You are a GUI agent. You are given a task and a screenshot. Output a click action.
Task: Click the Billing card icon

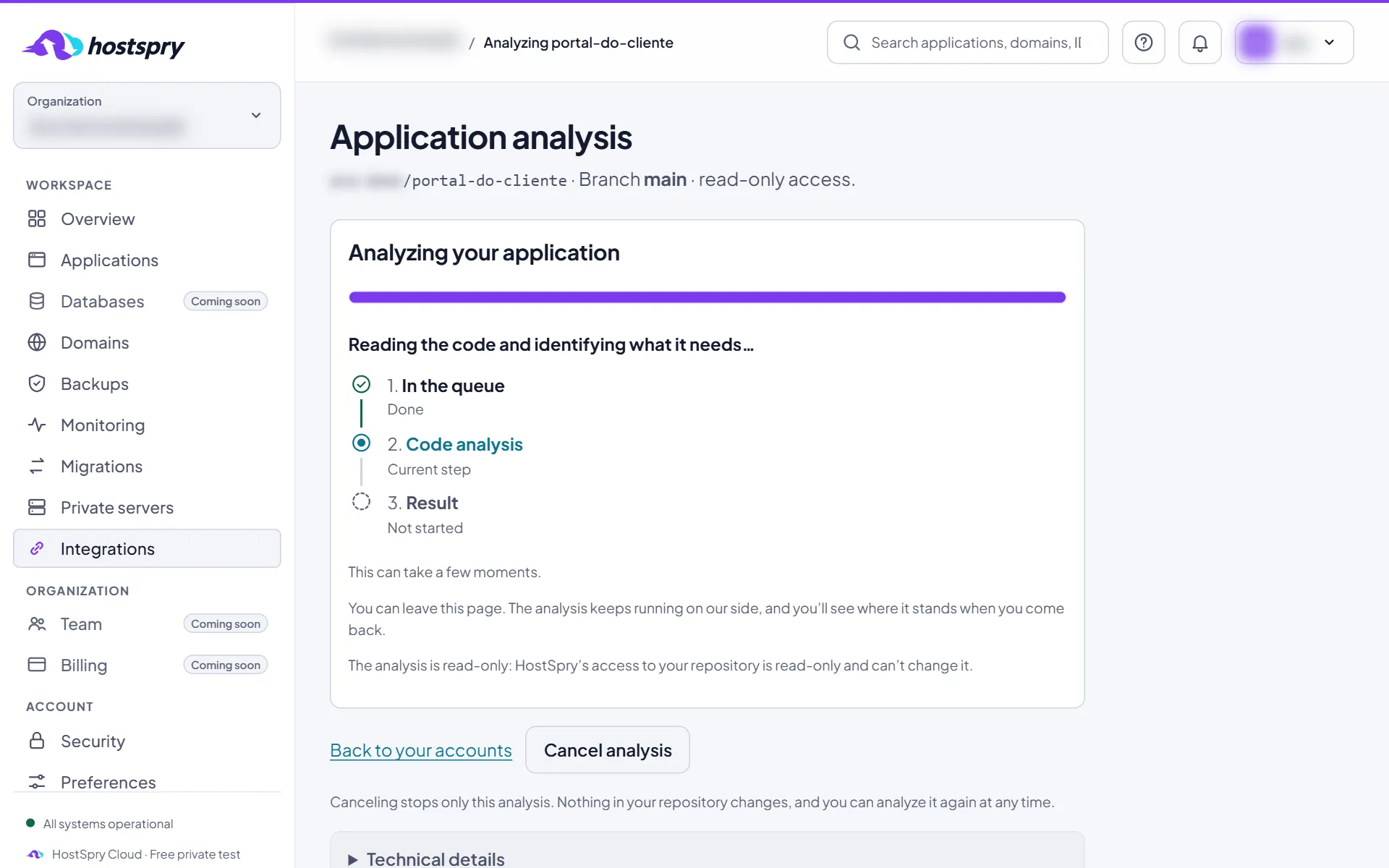[37, 665]
